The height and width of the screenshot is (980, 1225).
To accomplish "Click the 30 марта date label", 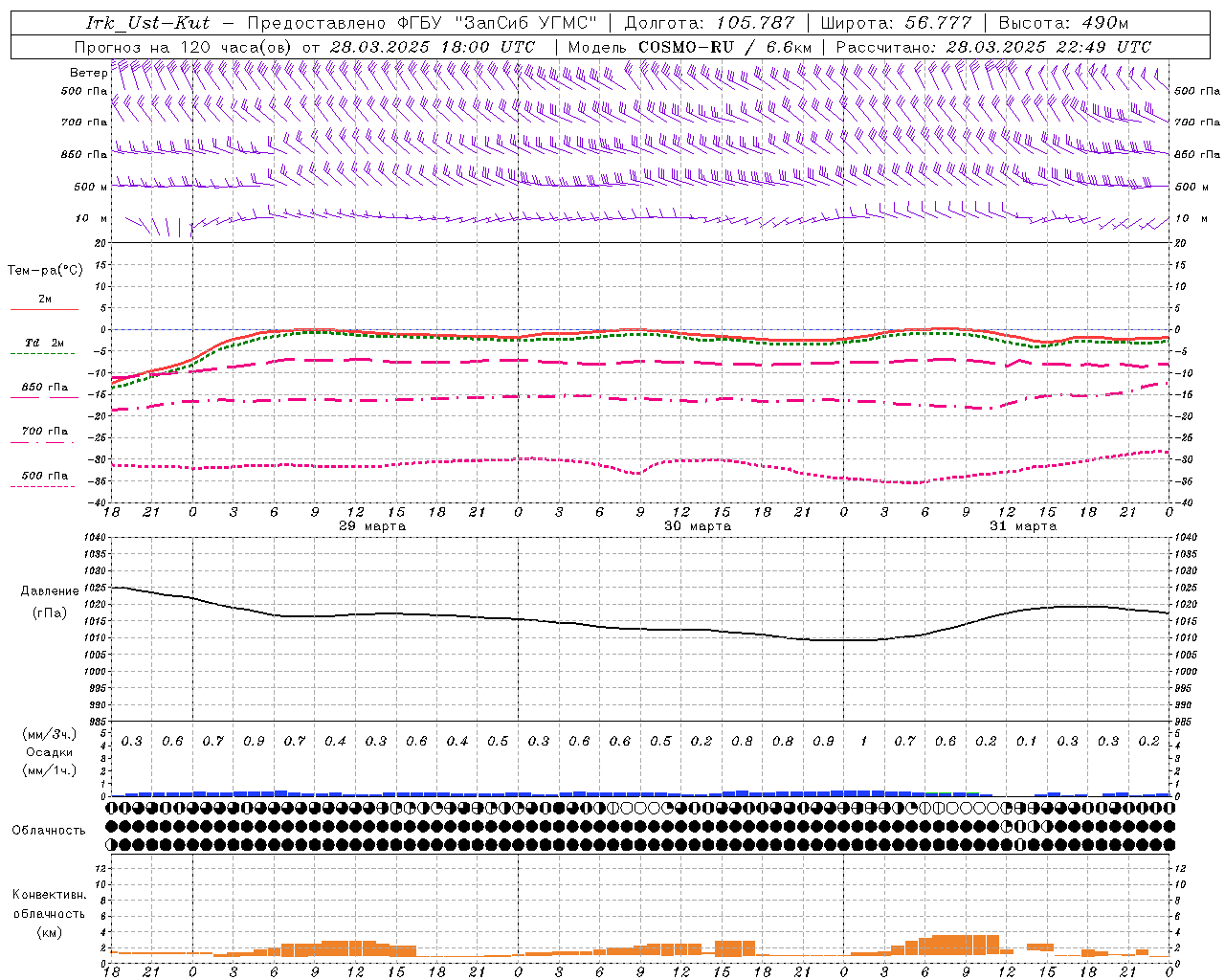I will click(698, 526).
